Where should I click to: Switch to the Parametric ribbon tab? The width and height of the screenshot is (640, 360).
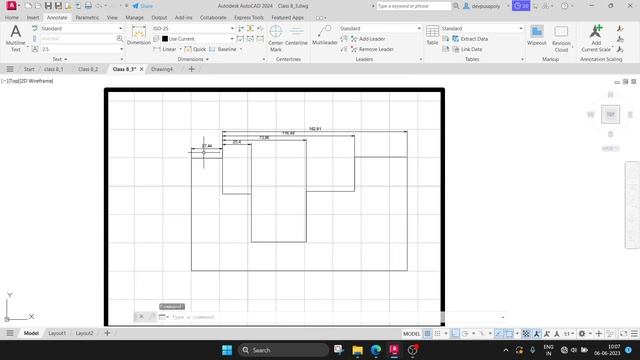(x=87, y=18)
